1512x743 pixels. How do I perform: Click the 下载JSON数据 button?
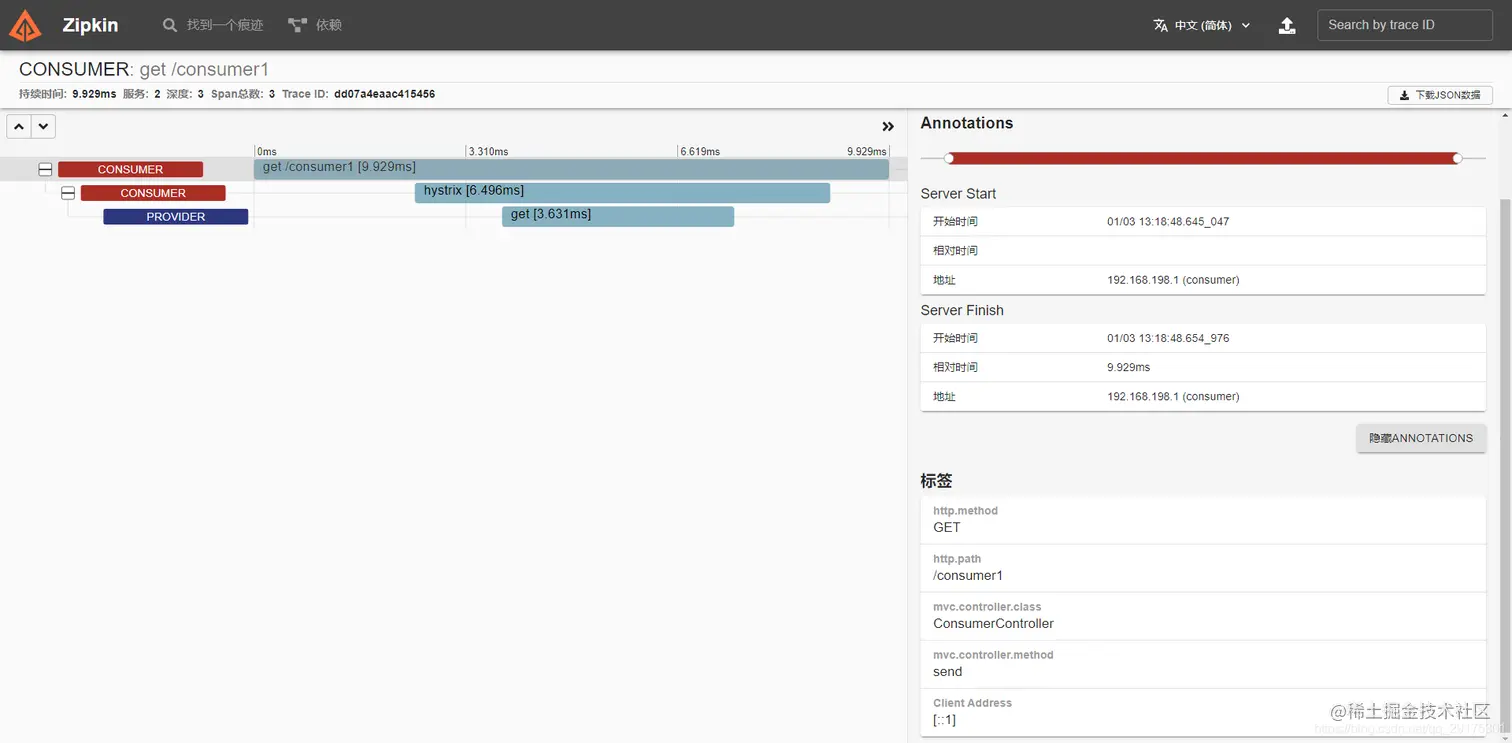click(x=1439, y=95)
